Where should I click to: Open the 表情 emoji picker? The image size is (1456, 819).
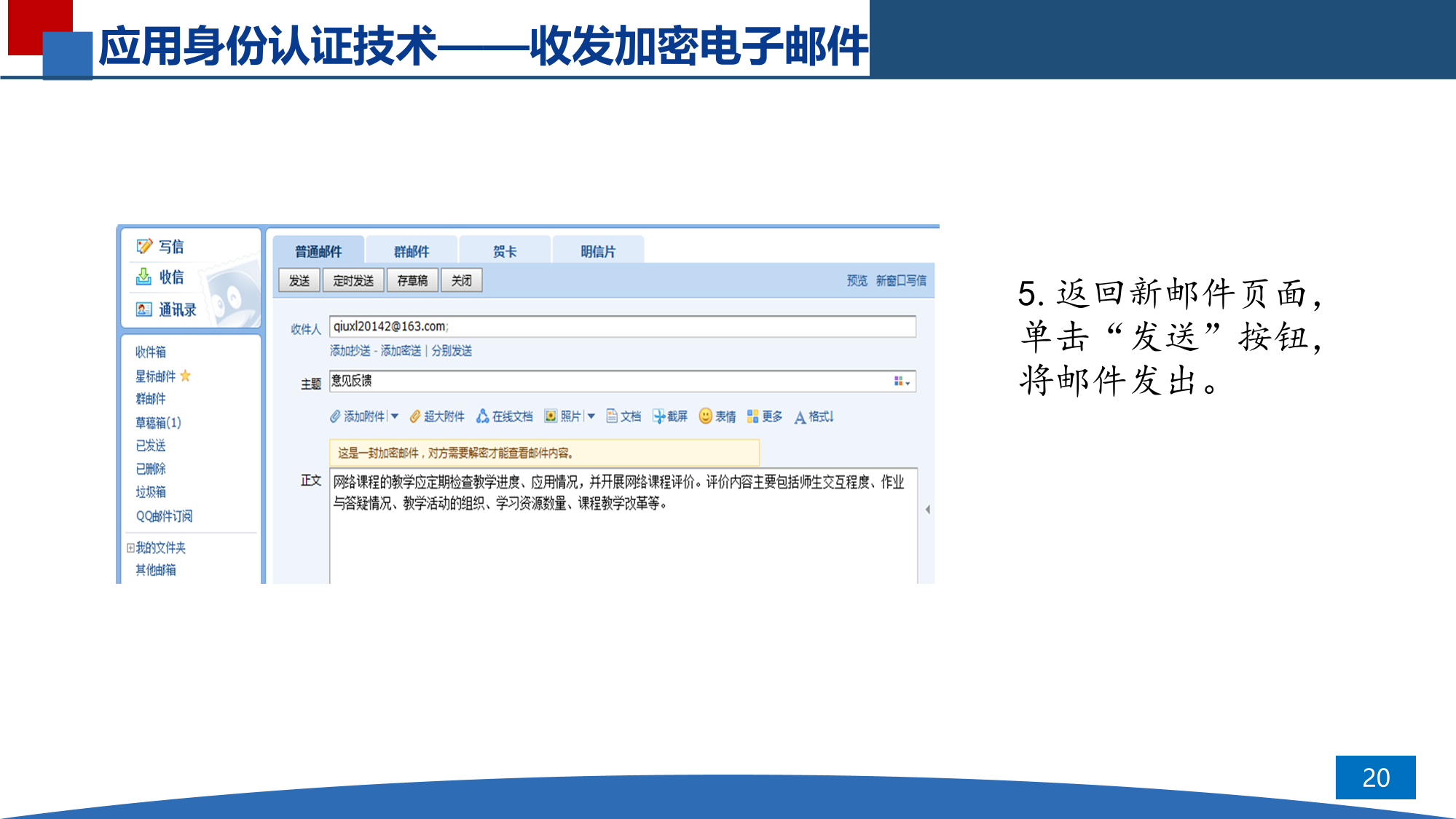(x=705, y=416)
